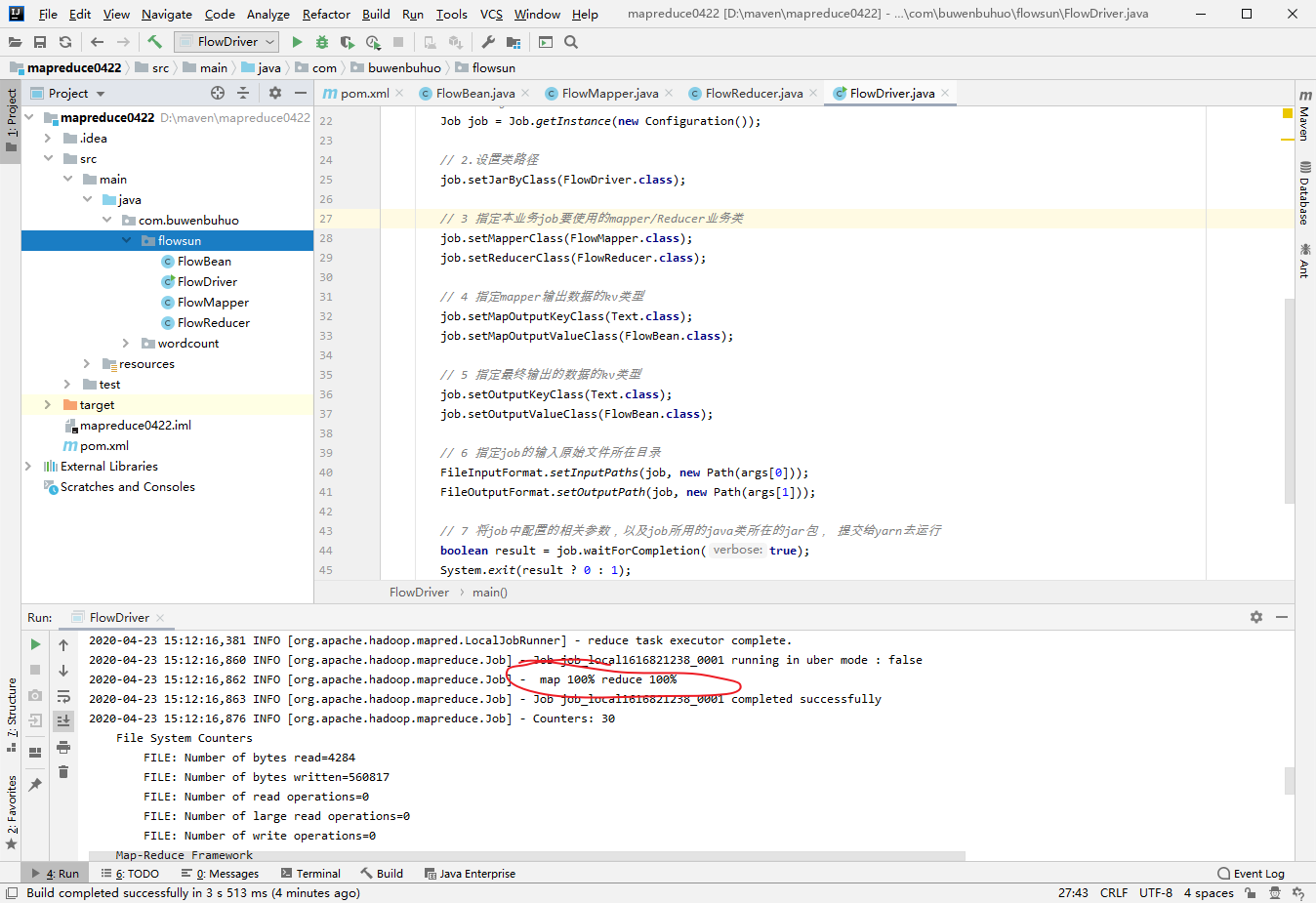This screenshot has width=1316, height=903.
Task: Open the Refactor menu
Action: [x=326, y=15]
